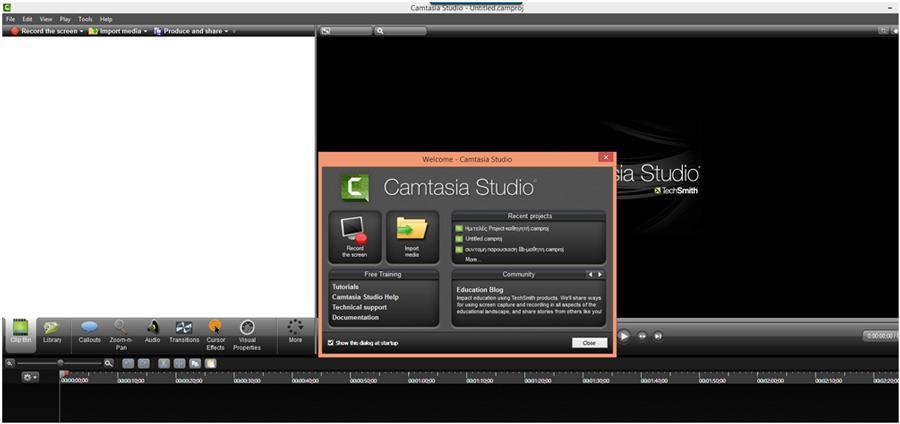Open recent project Untitled.camproj
The image size is (900, 424).
click(x=483, y=239)
